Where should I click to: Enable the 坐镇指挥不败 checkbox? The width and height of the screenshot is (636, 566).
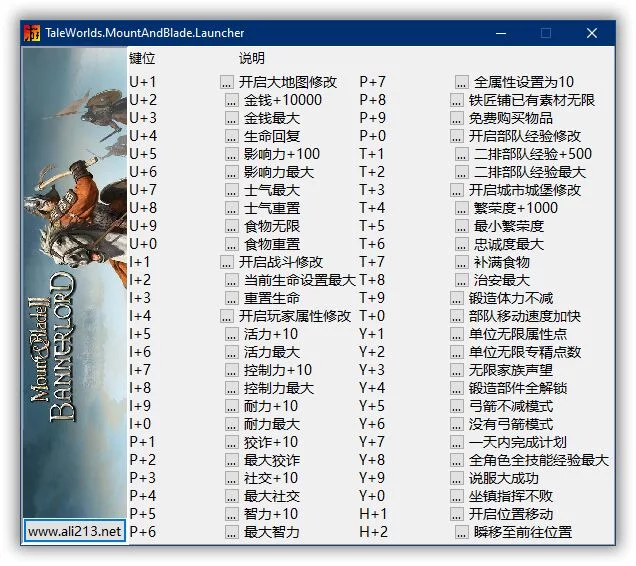pos(457,496)
